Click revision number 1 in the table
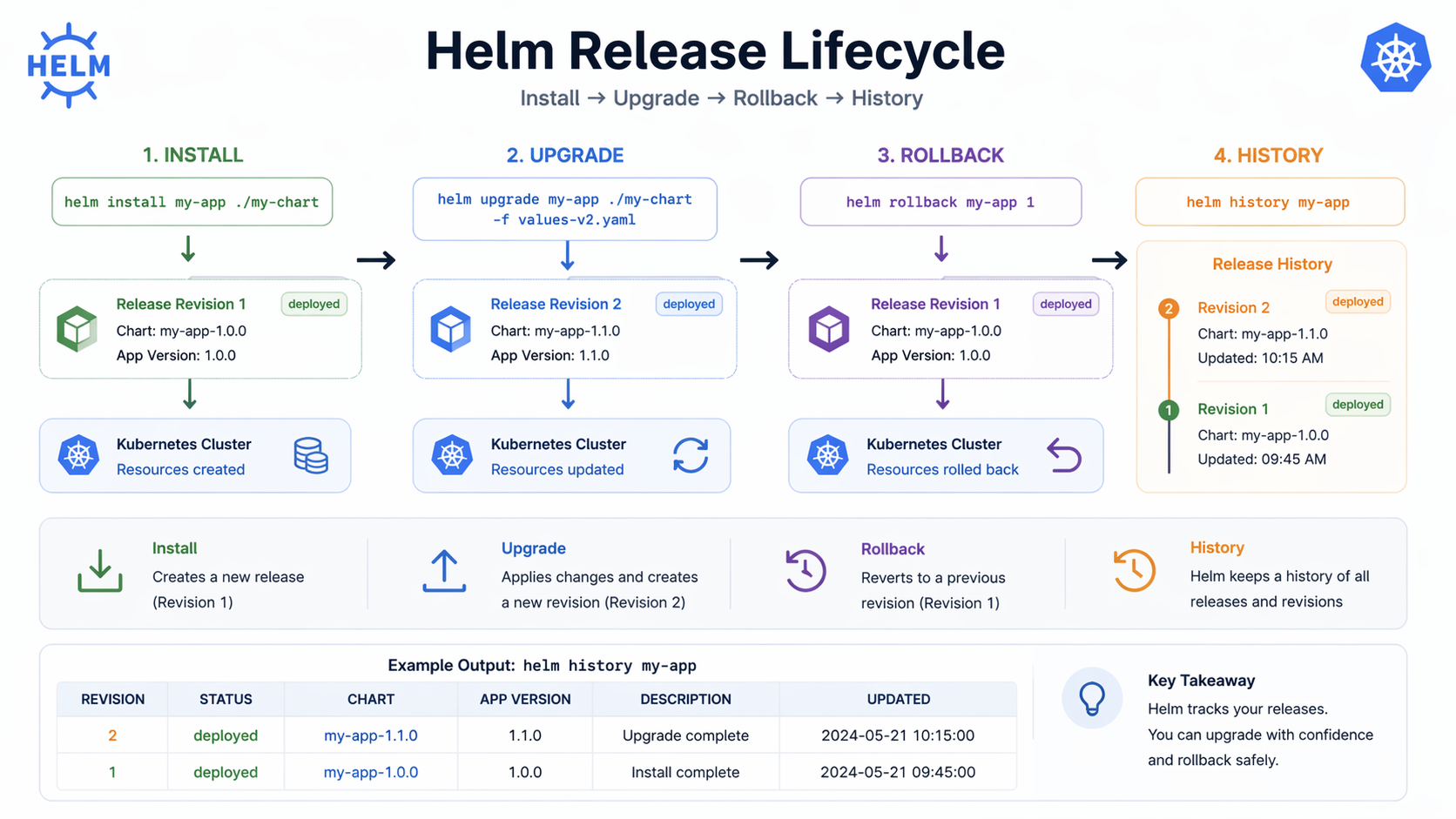 coord(112,772)
